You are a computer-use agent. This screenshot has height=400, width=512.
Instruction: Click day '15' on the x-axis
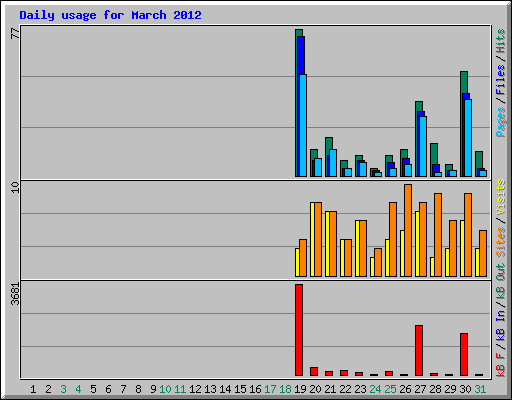(x=240, y=389)
